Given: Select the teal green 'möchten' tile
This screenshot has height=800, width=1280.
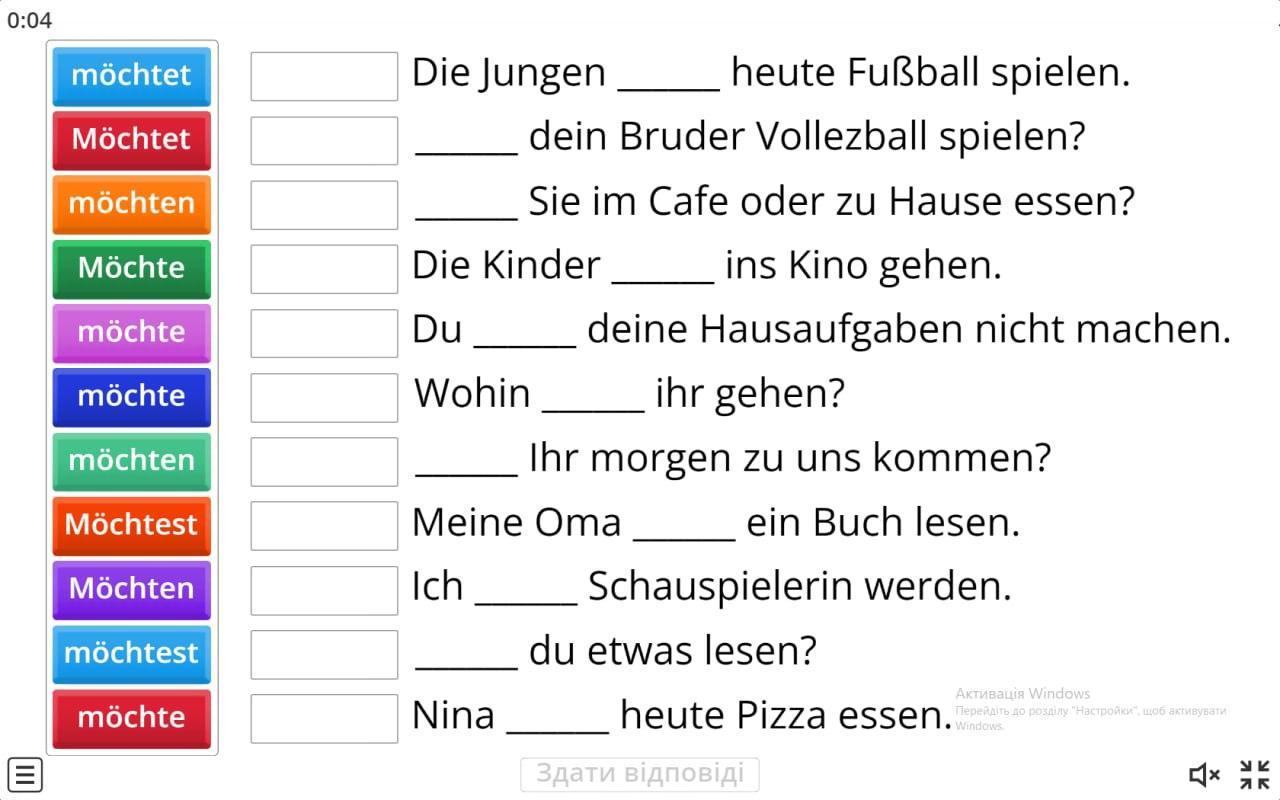Looking at the screenshot, I should (x=132, y=461).
